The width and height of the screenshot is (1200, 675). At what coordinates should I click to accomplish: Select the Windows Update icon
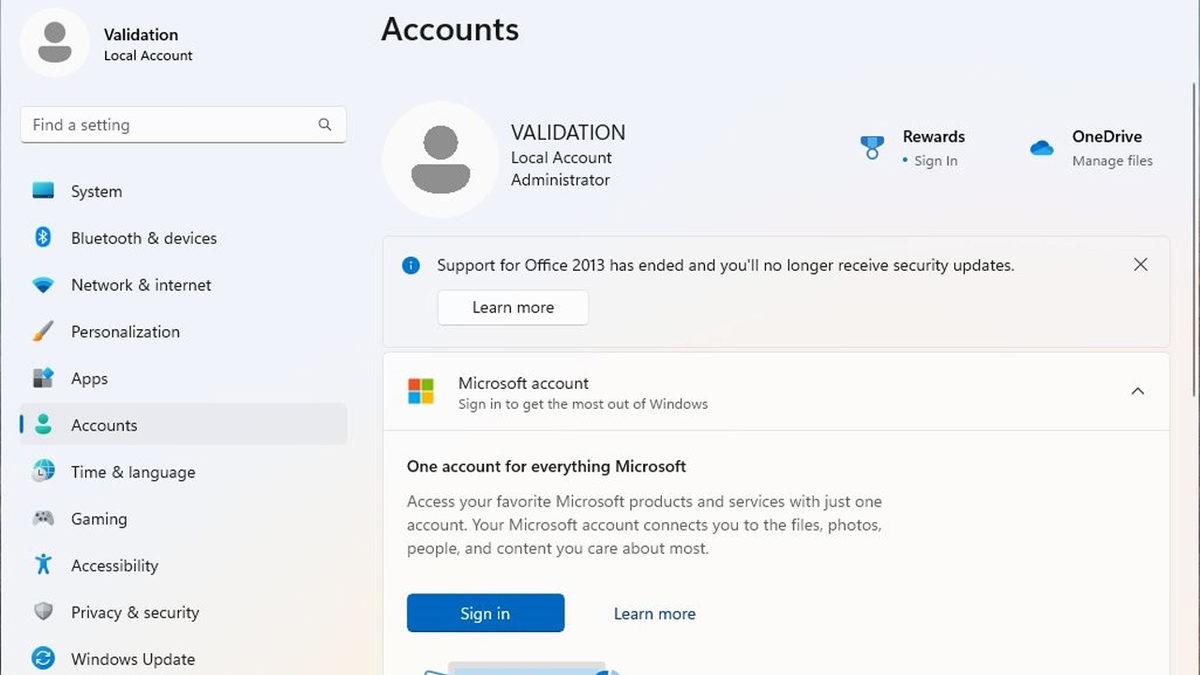pyautogui.click(x=42, y=659)
